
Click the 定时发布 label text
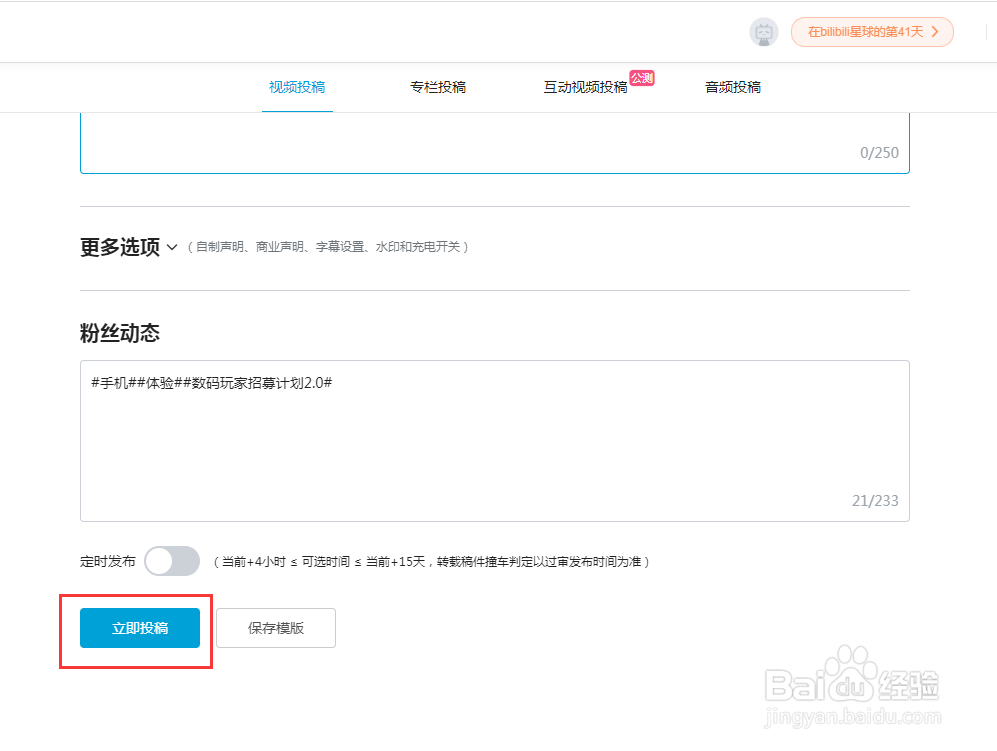tap(108, 562)
